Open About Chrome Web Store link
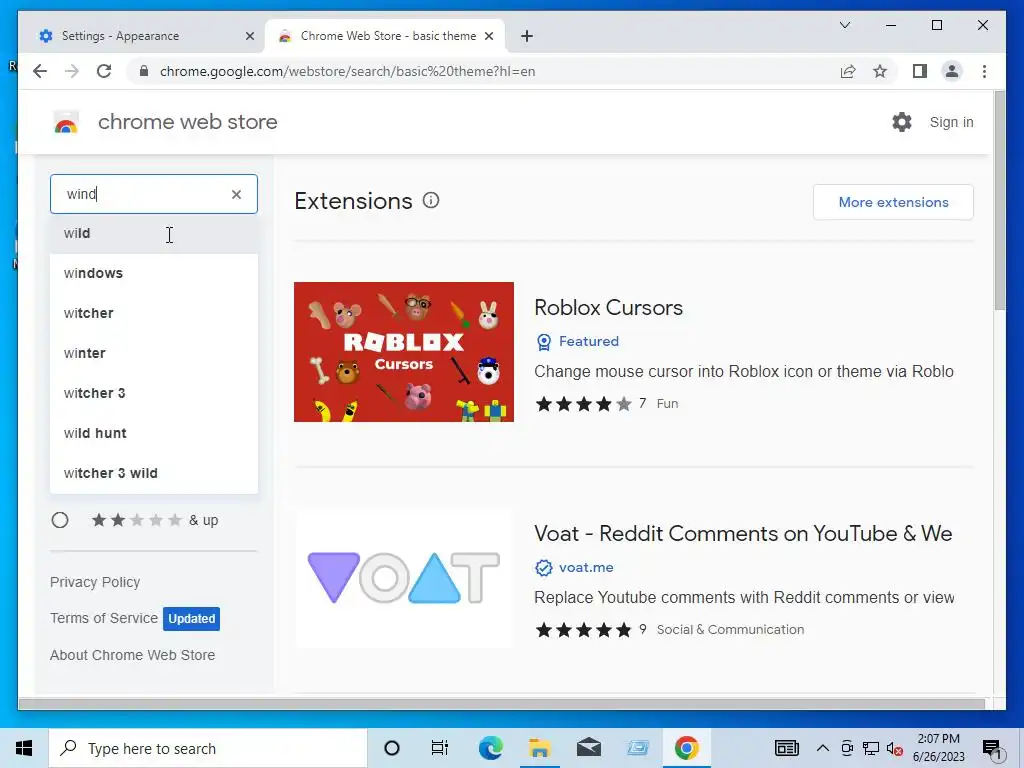The height and width of the screenshot is (768, 1024). (x=132, y=655)
